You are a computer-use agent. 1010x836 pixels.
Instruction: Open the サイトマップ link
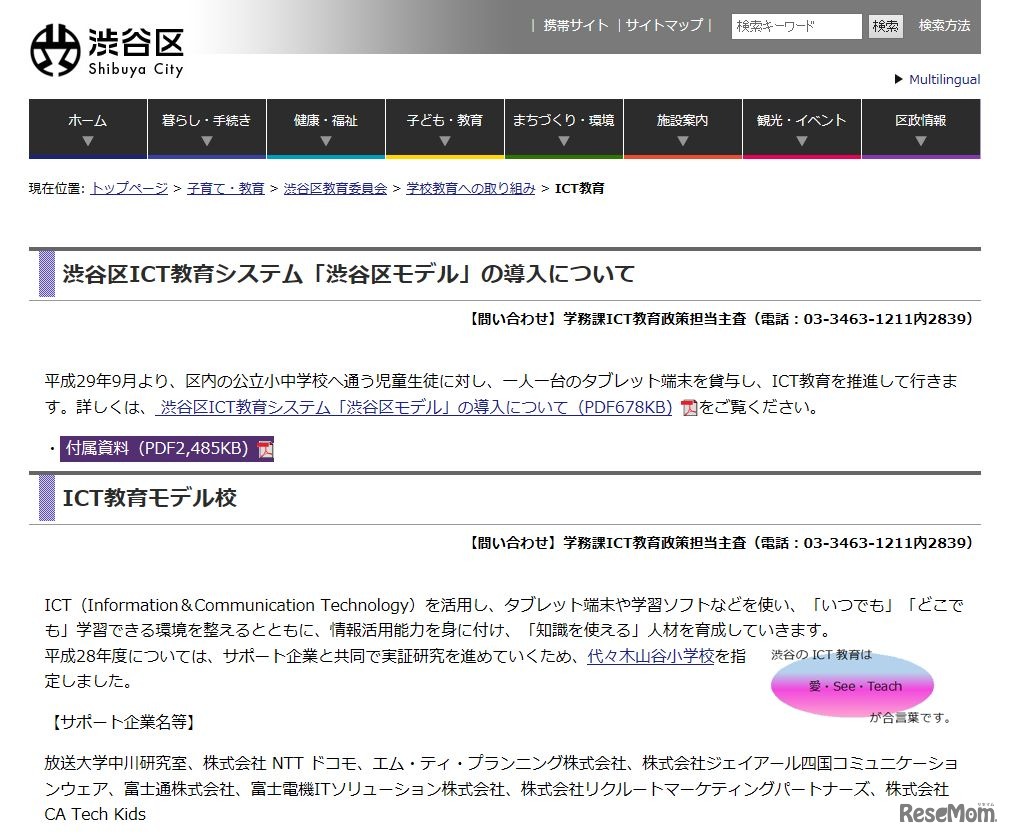664,26
